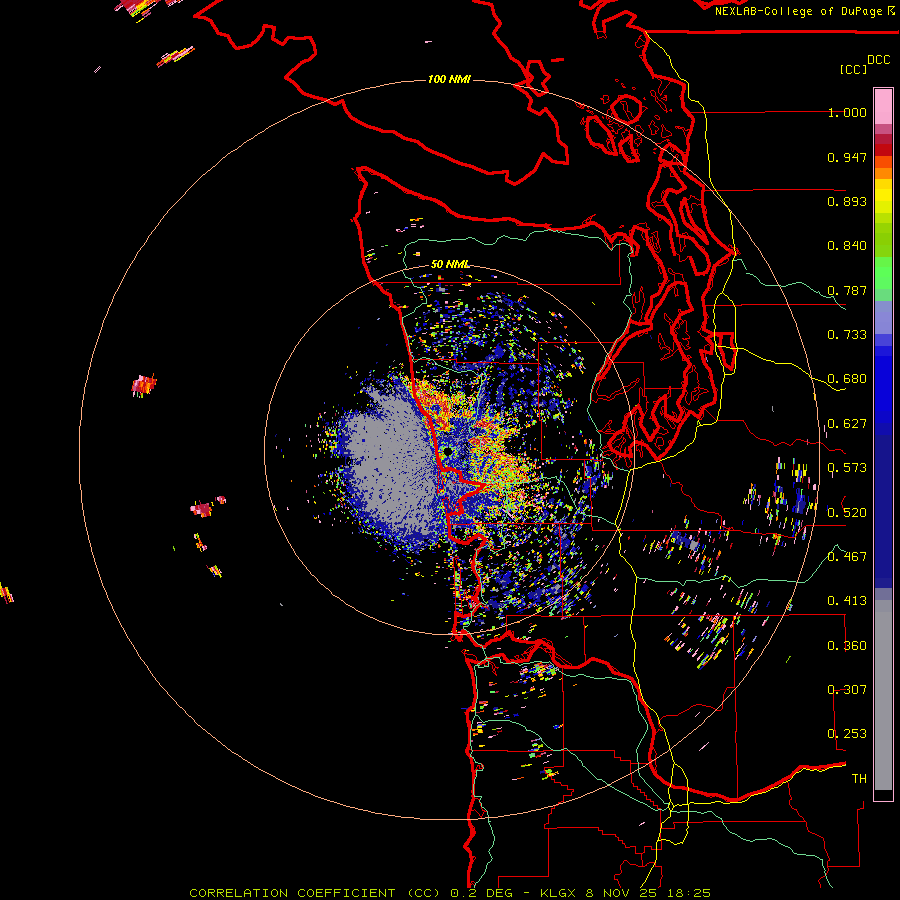The image size is (900, 900).
Task: Select the 0.413 legend value
Action: (x=847, y=601)
